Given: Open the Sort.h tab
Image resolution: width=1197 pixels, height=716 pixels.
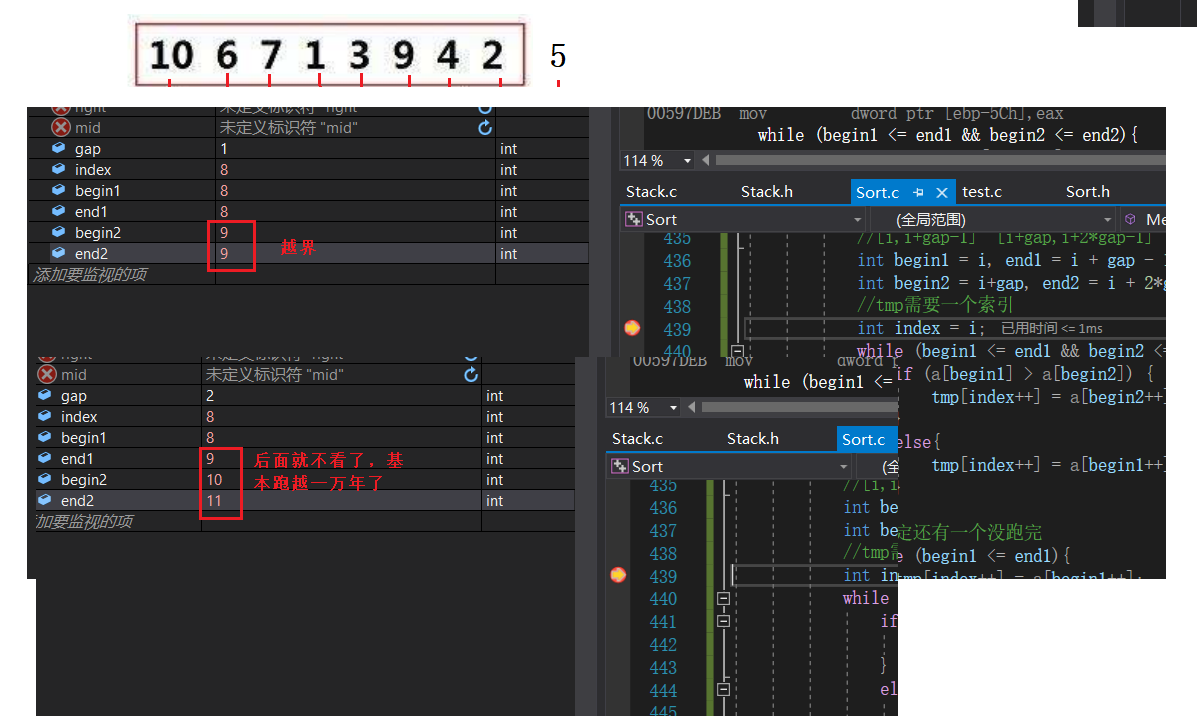Looking at the screenshot, I should (1087, 192).
